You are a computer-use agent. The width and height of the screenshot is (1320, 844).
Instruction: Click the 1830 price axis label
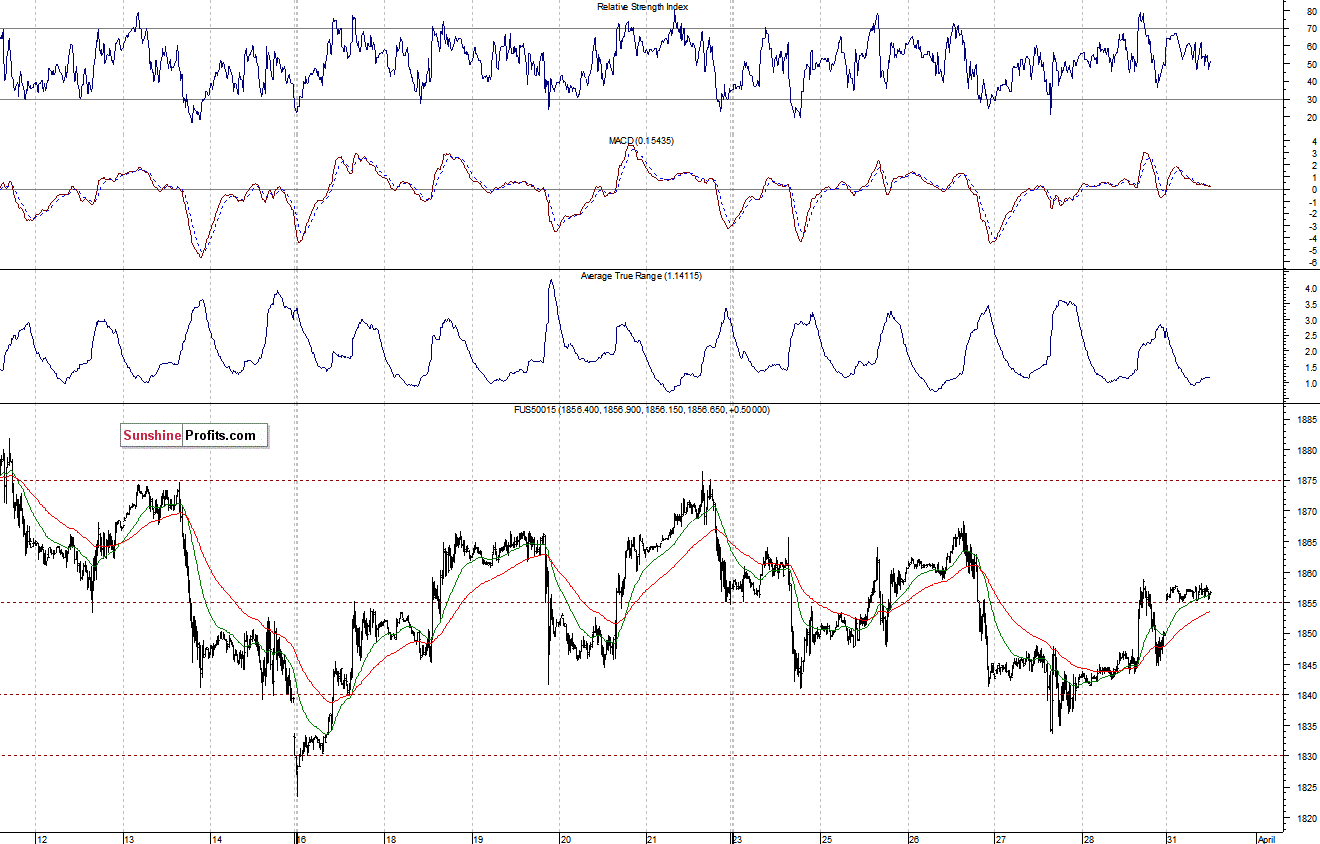pos(1307,757)
